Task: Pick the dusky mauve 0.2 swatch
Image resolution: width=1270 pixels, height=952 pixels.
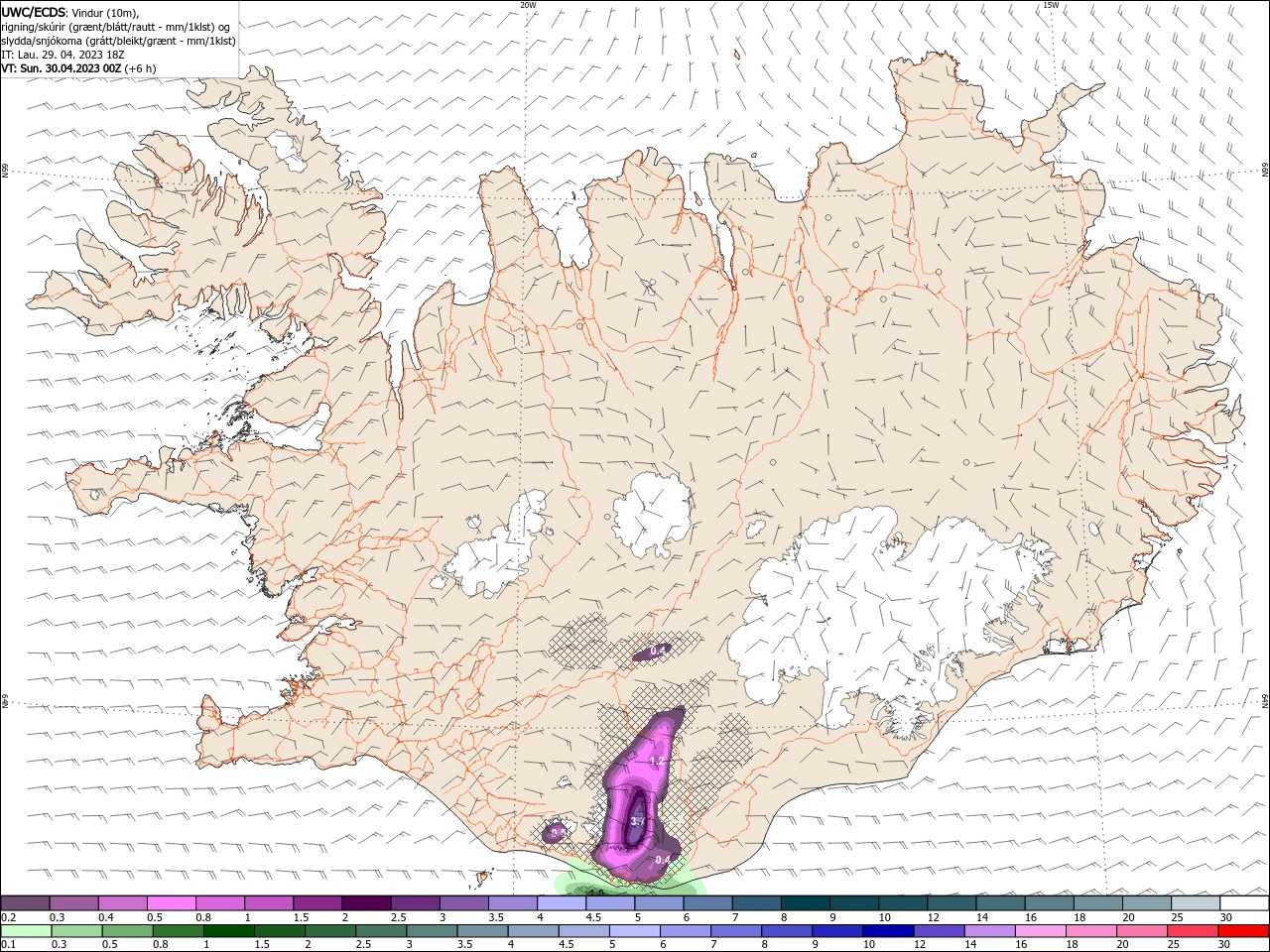Action: click(x=25, y=903)
